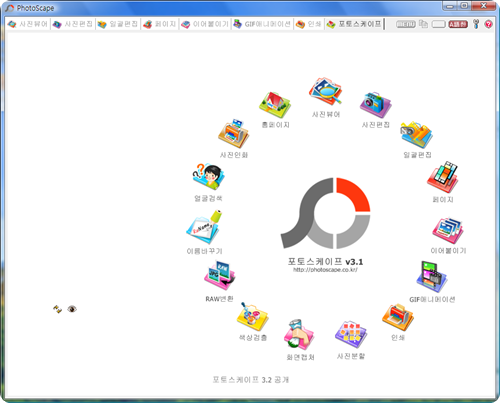This screenshot has height=403, width=500.
Task: Open the 페이지 (Page) icon in the circle
Action: point(442,177)
